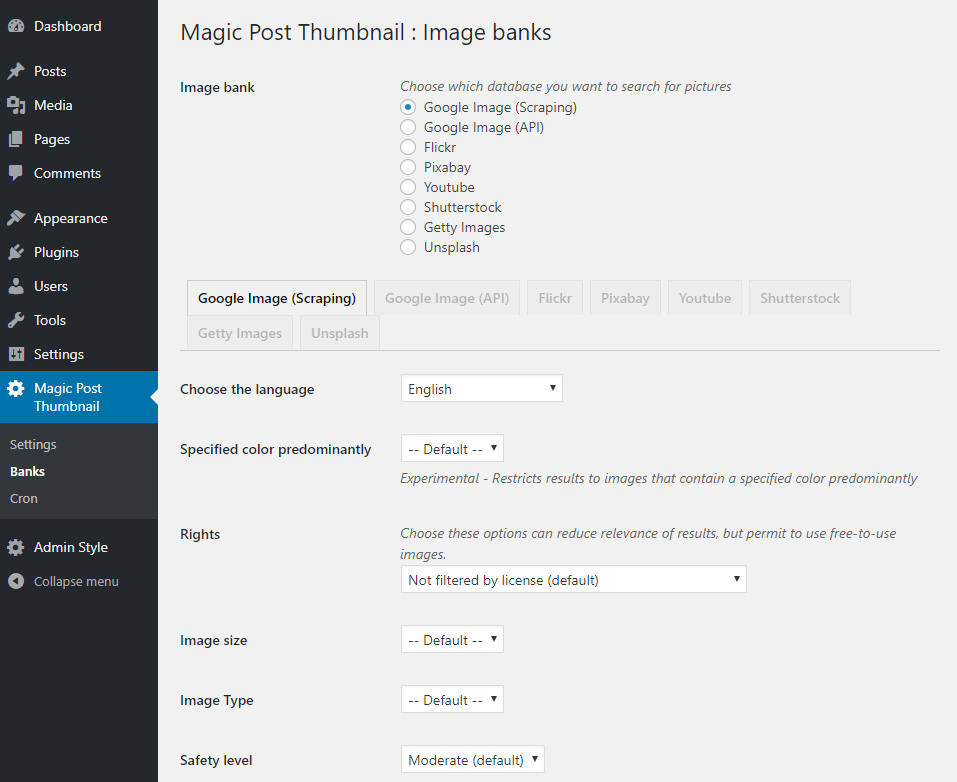Select the Pixabay radio option

tap(408, 167)
